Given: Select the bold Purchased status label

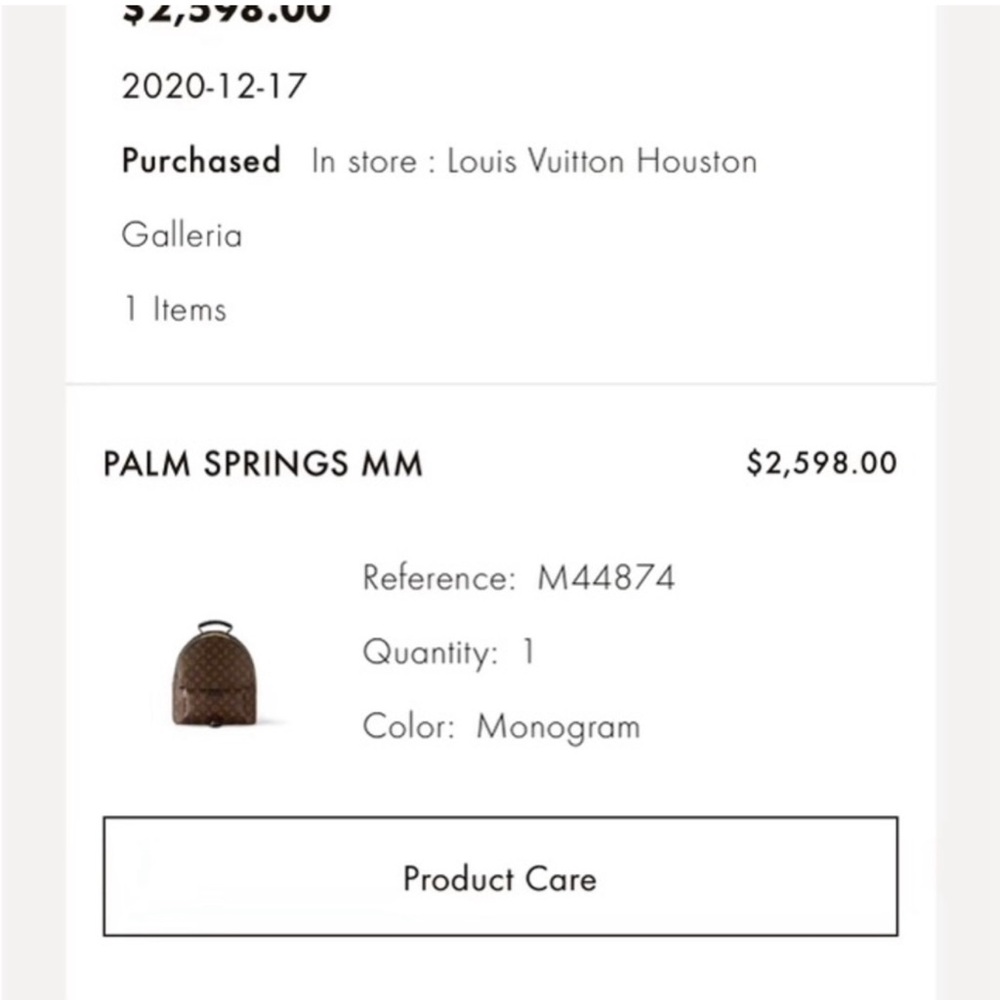Looking at the screenshot, I should [201, 160].
